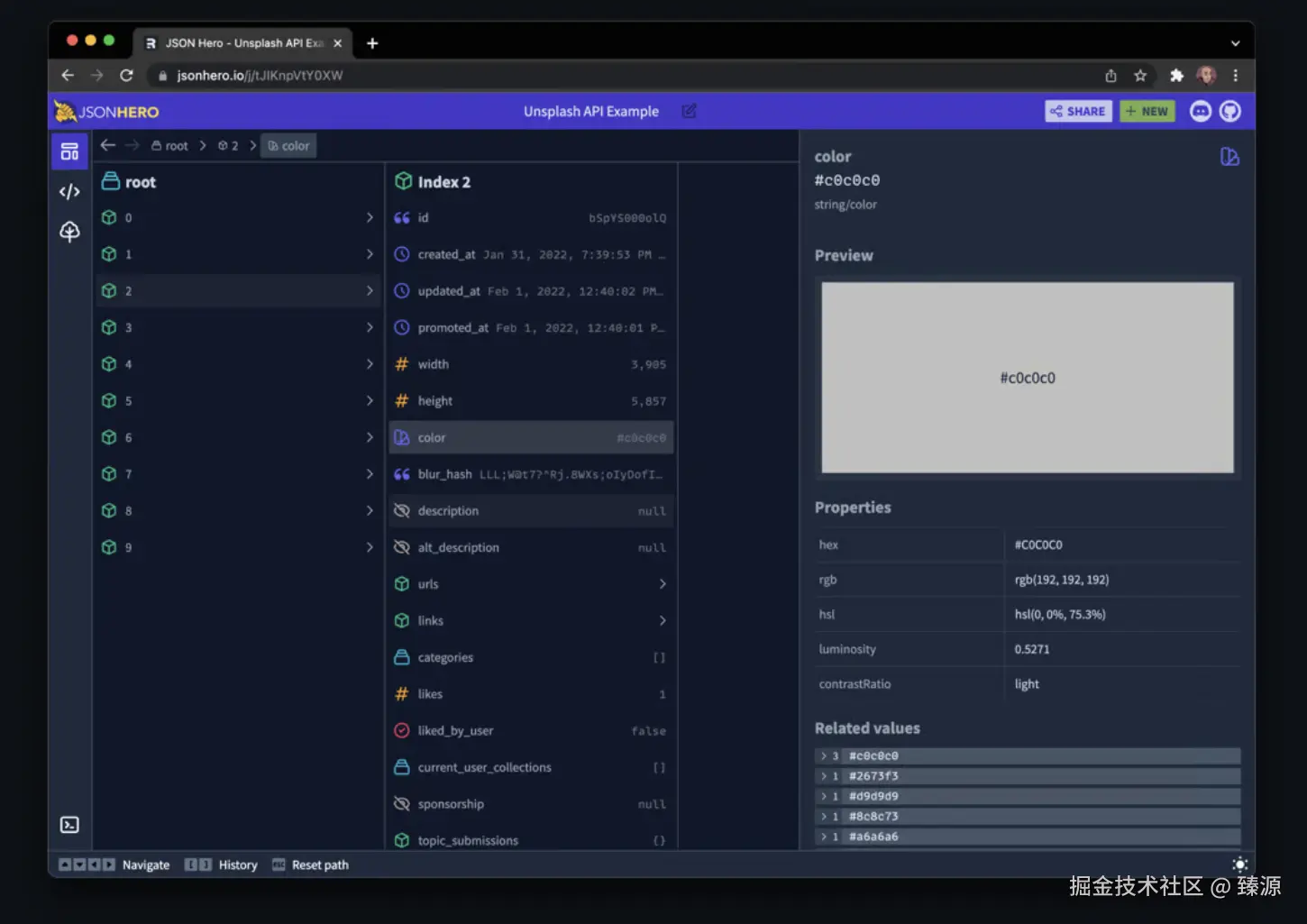Open item 8 in the root column
This screenshot has width=1307, height=924.
(x=238, y=510)
